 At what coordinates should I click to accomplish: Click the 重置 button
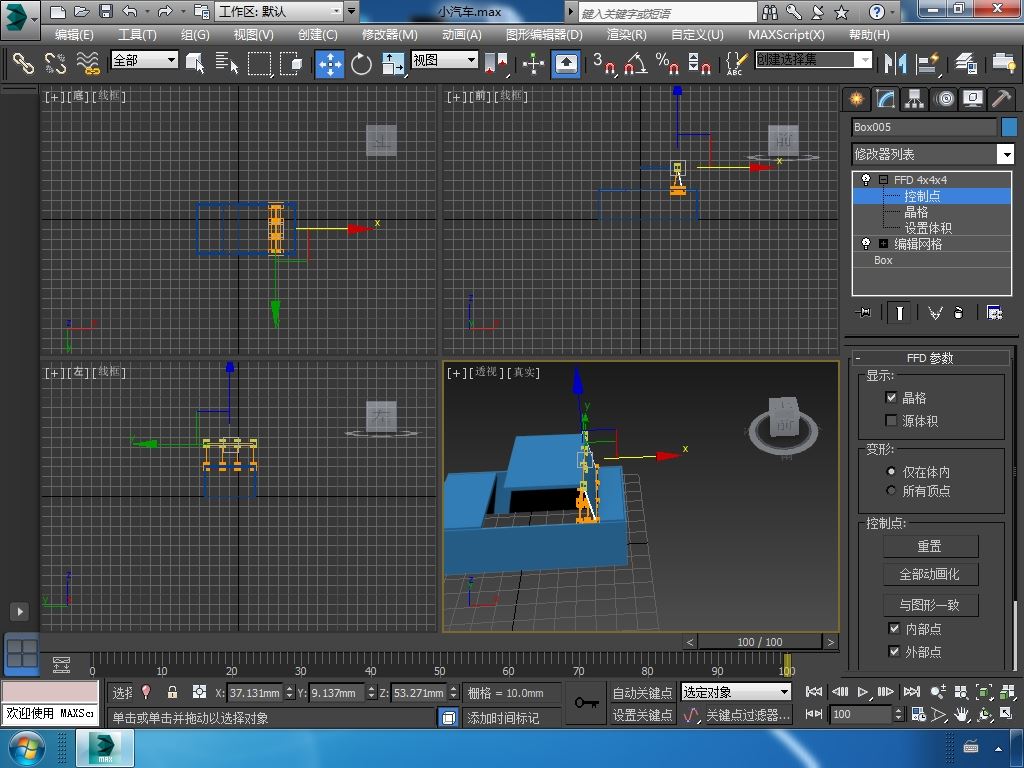(x=930, y=546)
